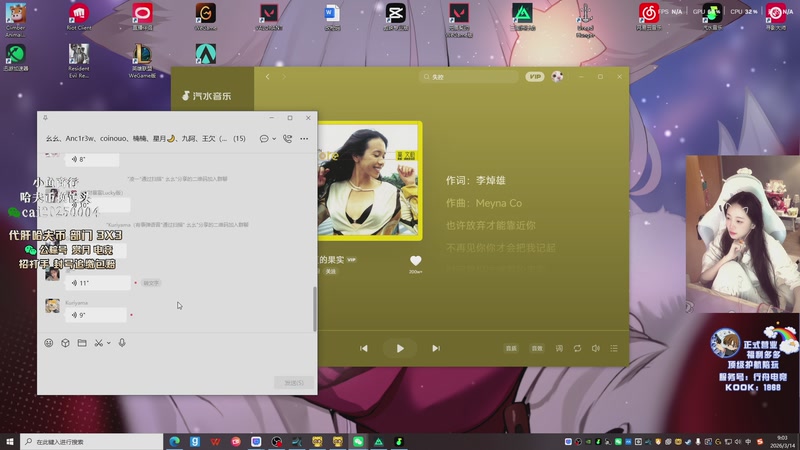Open the send file folder icon

[x=82, y=343]
